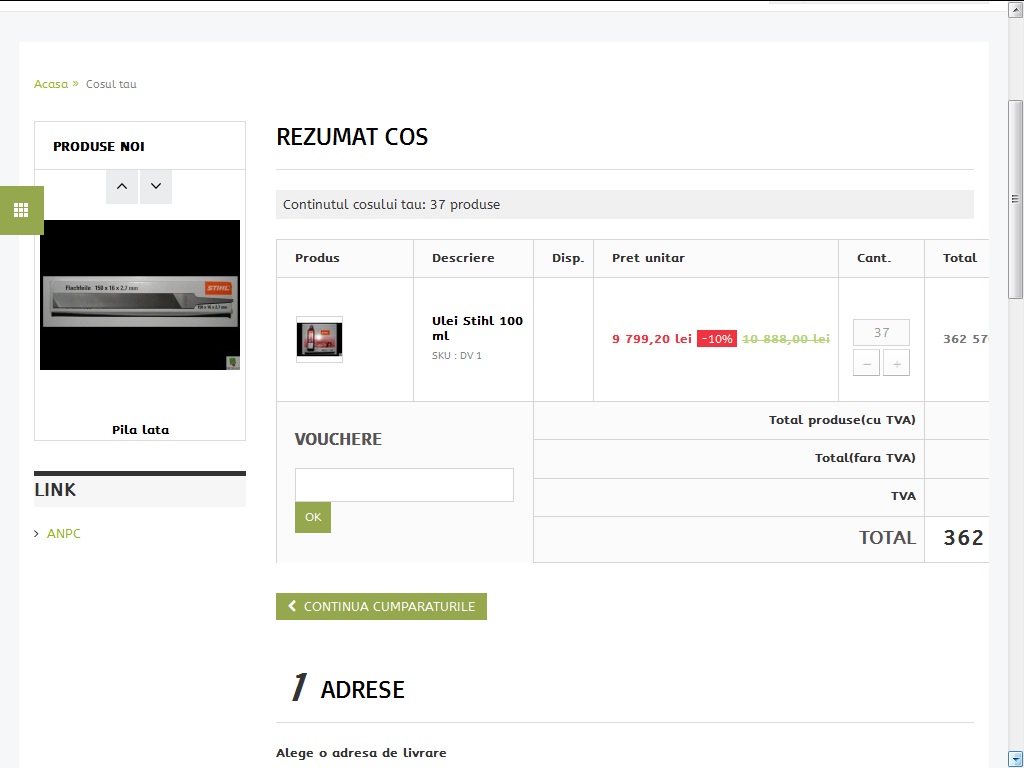Click the browser scrollbar up arrow
The width and height of the screenshot is (1024, 768).
pyautogui.click(x=1016, y=9)
